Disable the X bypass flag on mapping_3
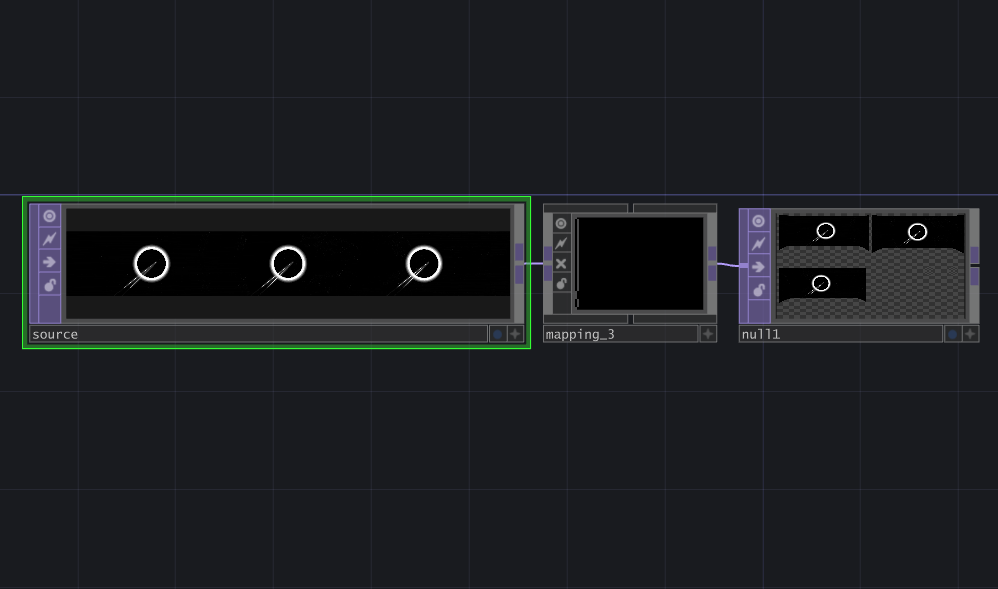The height and width of the screenshot is (589, 998). pyautogui.click(x=561, y=263)
